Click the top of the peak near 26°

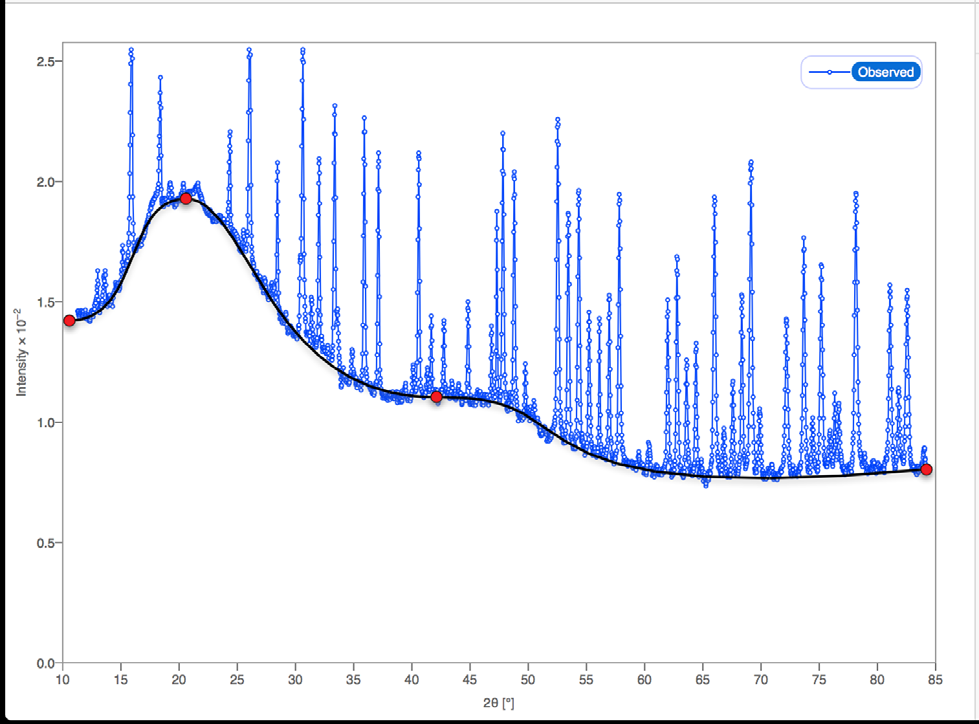[x=249, y=50]
